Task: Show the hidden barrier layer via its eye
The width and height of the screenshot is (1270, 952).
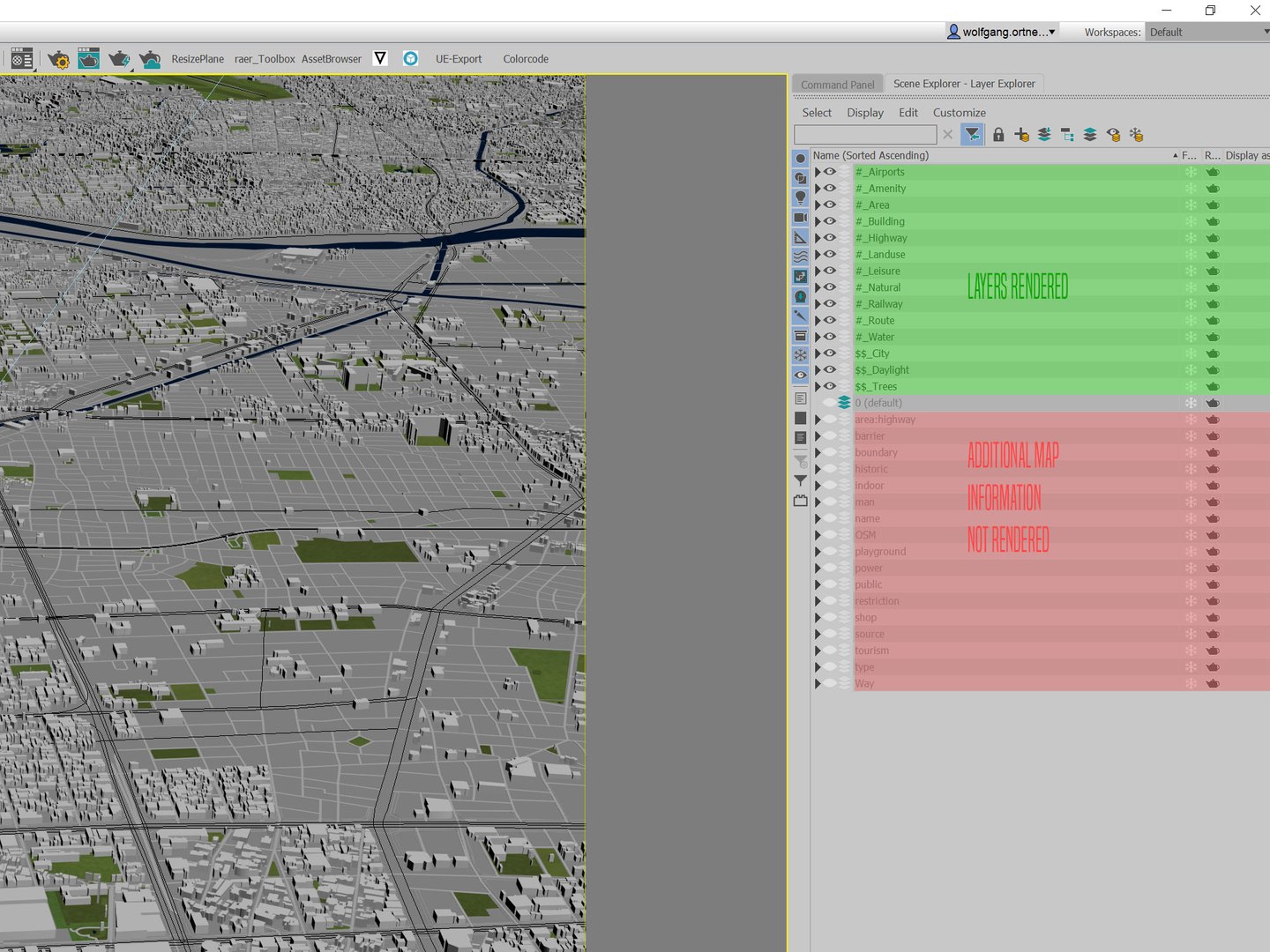Action: (830, 435)
